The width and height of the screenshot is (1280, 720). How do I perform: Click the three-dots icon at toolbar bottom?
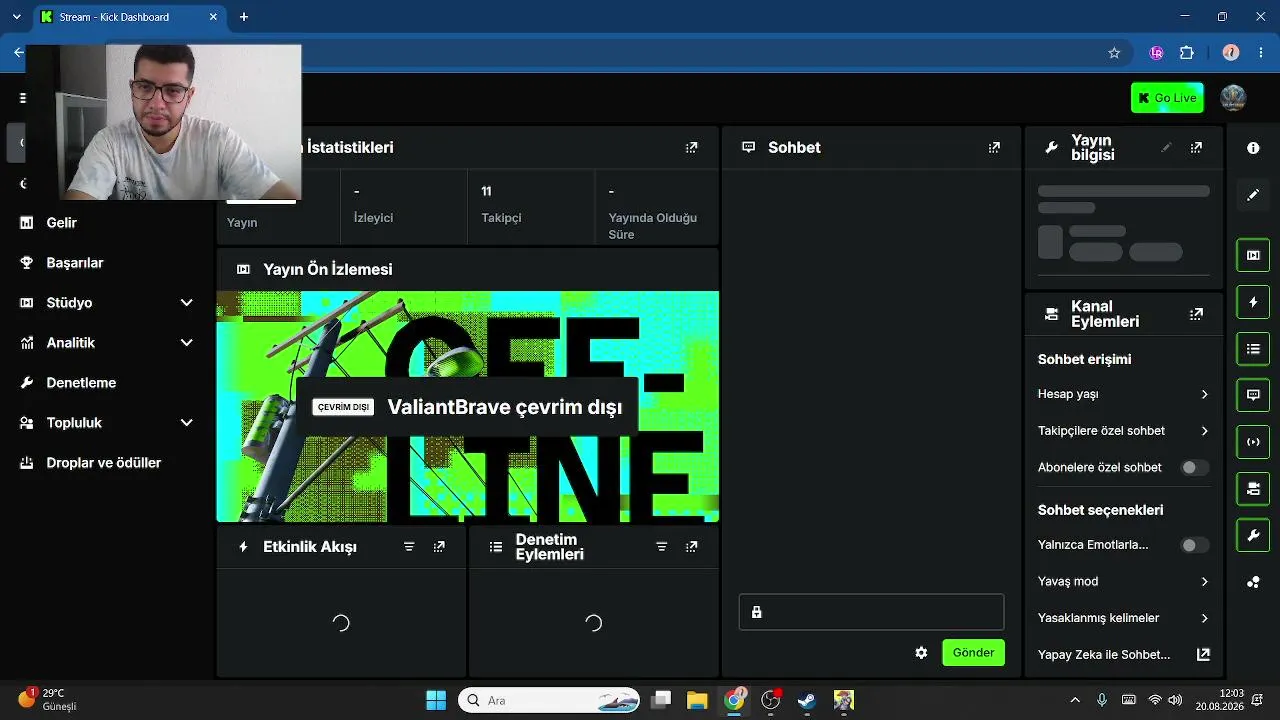(1253, 582)
